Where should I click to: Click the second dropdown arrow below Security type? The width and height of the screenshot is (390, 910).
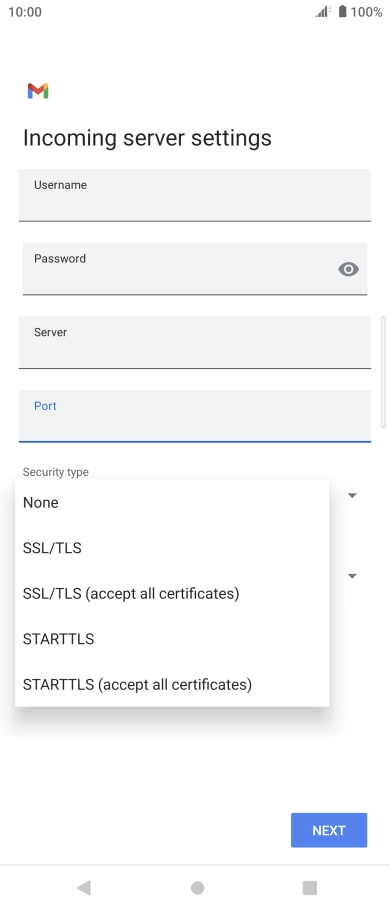point(352,576)
